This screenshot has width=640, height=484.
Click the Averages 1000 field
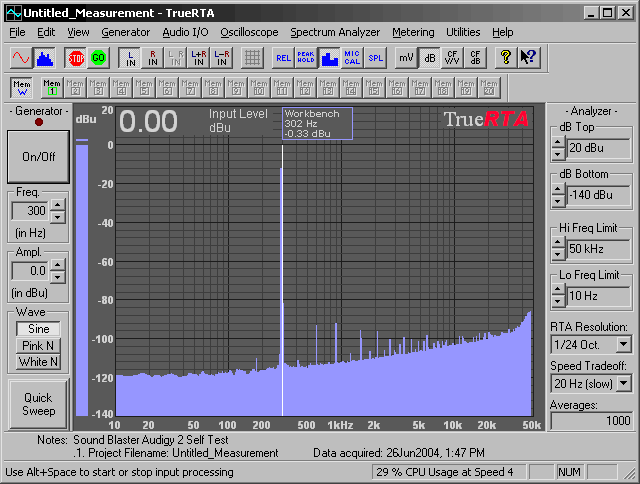tap(591, 421)
